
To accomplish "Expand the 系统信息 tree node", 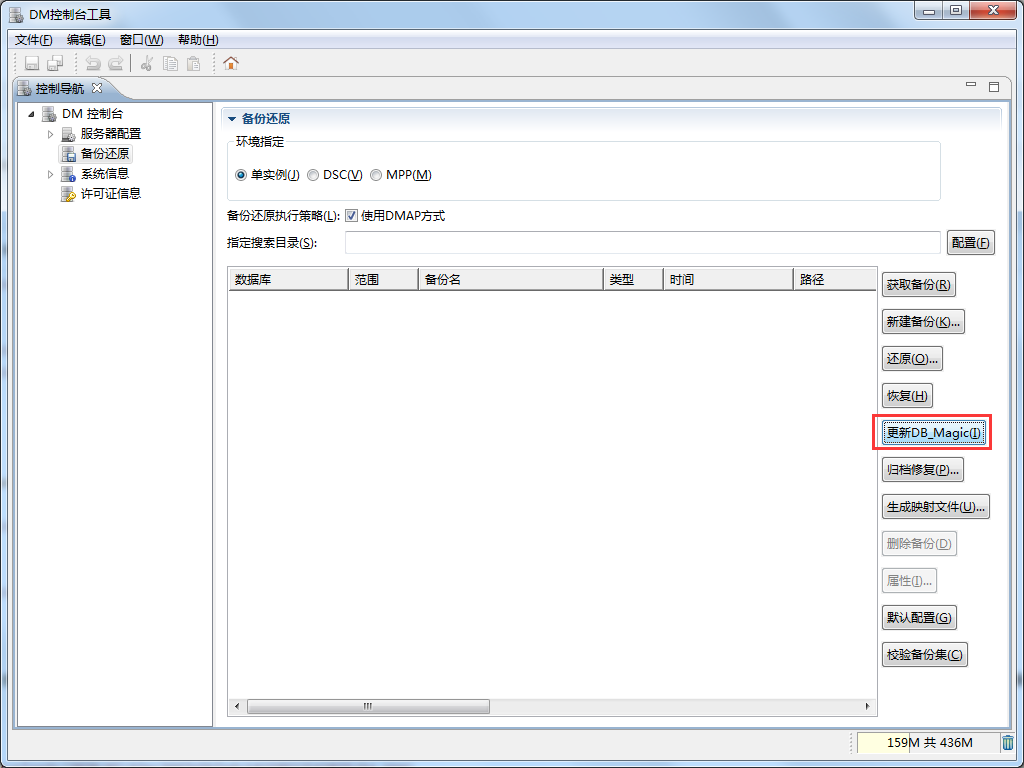I will click(x=50, y=174).
